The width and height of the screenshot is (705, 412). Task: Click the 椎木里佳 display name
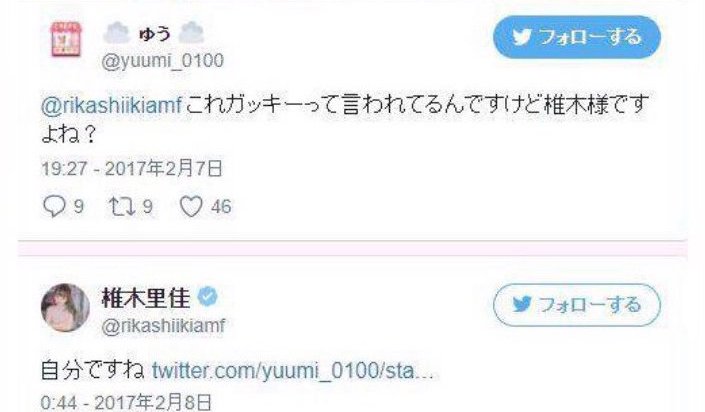[147, 297]
